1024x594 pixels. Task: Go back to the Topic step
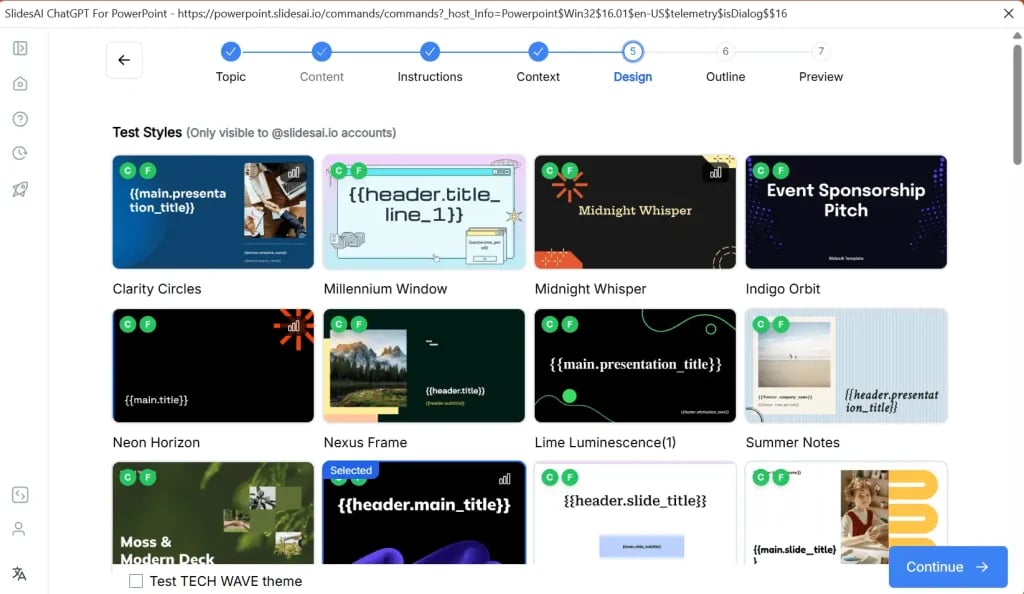[x=231, y=52]
